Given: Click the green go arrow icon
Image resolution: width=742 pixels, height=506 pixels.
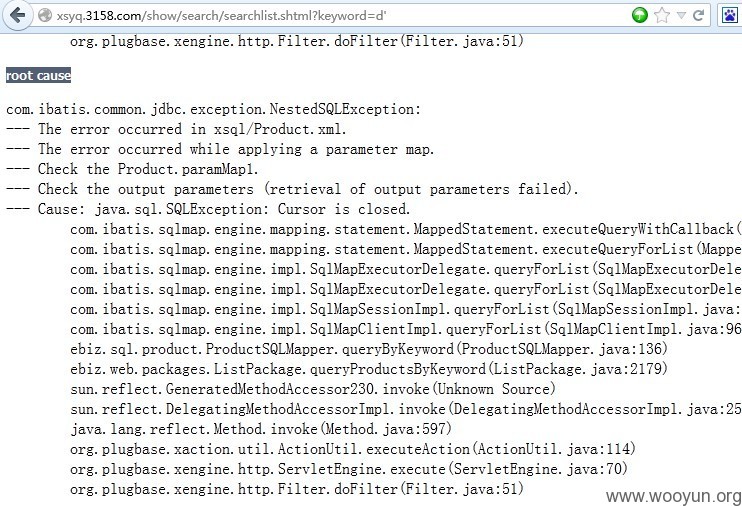Looking at the screenshot, I should 640,16.
